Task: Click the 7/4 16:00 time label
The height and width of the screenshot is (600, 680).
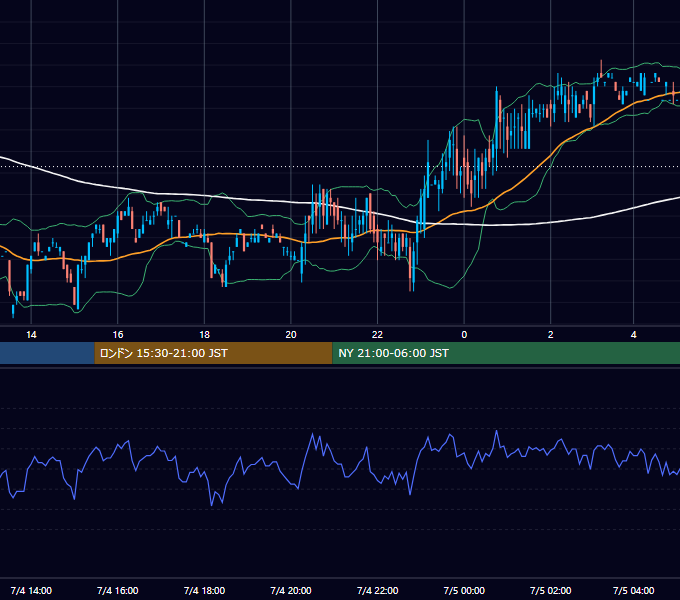Action: (118, 590)
